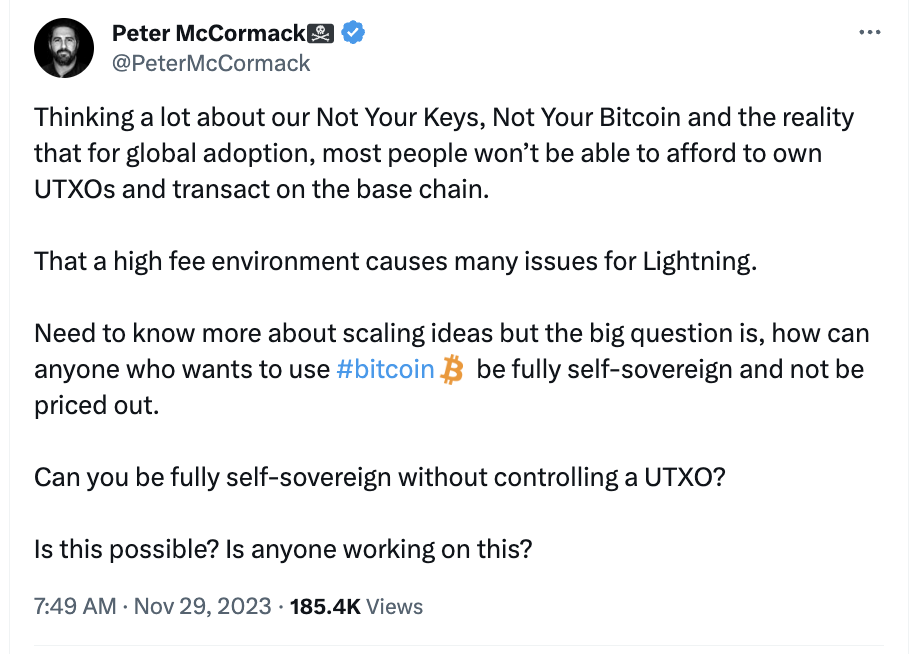Viewport: 922px width, 654px height.
Task: Click the Peter McCormack display name
Action: [208, 34]
